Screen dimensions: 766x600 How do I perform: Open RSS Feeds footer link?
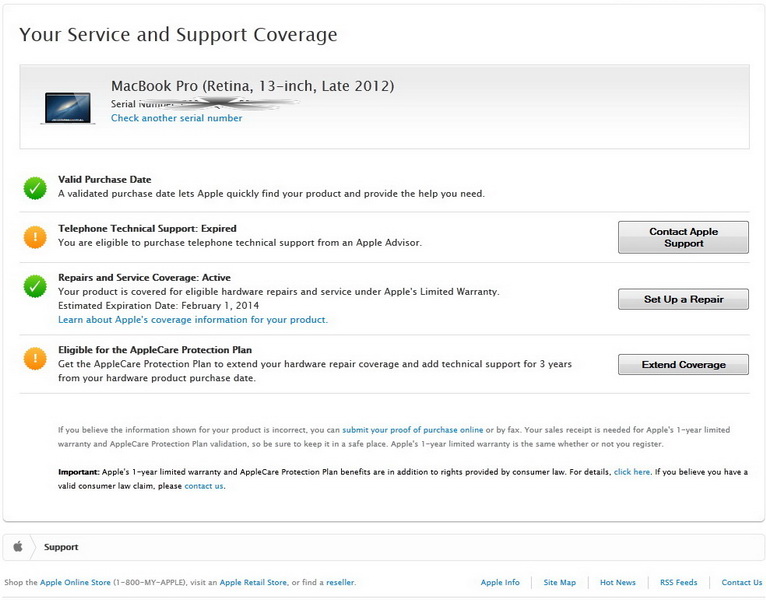(x=678, y=582)
